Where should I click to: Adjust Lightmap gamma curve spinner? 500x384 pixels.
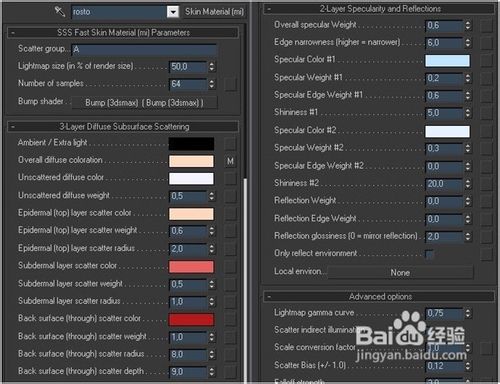coord(468,313)
